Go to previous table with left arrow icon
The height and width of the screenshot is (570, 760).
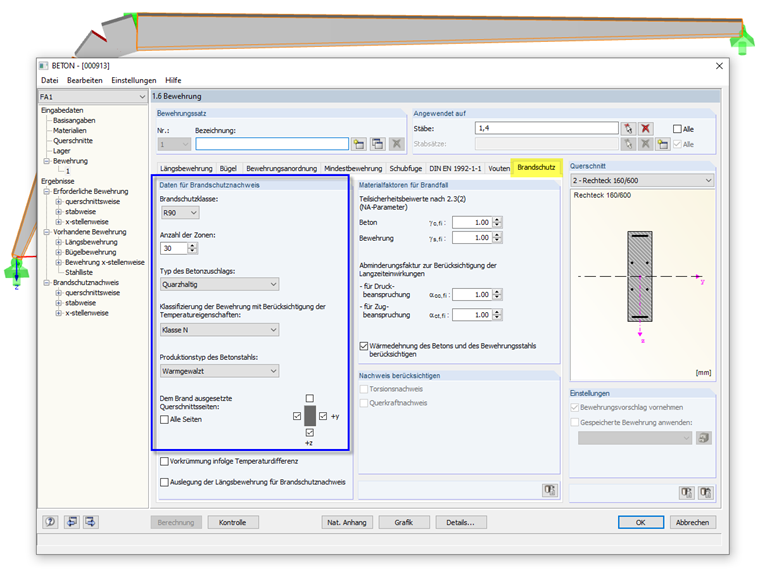pyautogui.click(x=72, y=522)
